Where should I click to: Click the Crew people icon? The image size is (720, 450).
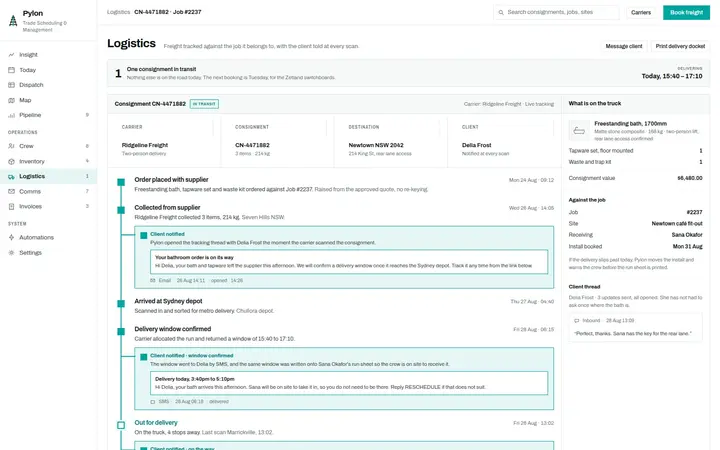[x=11, y=146]
